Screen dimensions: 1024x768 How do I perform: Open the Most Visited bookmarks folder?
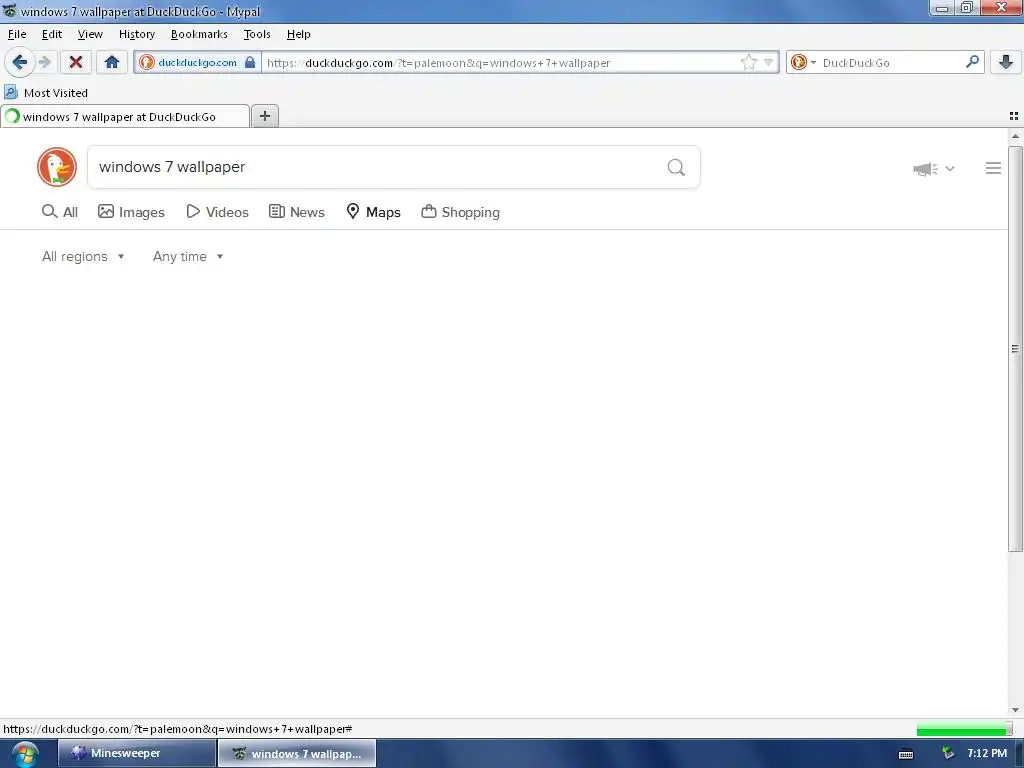[46, 93]
